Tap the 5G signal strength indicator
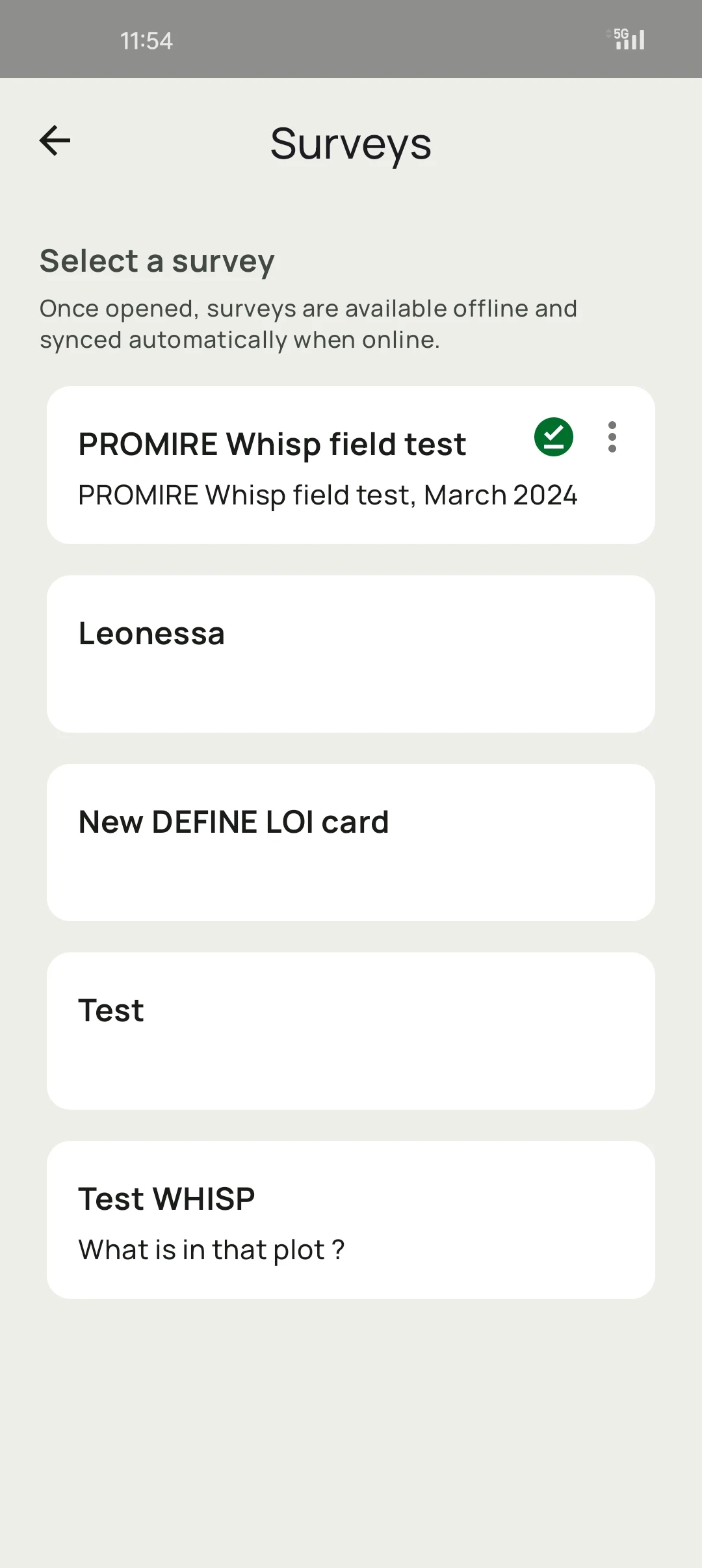The height and width of the screenshot is (1568, 702). (629, 39)
